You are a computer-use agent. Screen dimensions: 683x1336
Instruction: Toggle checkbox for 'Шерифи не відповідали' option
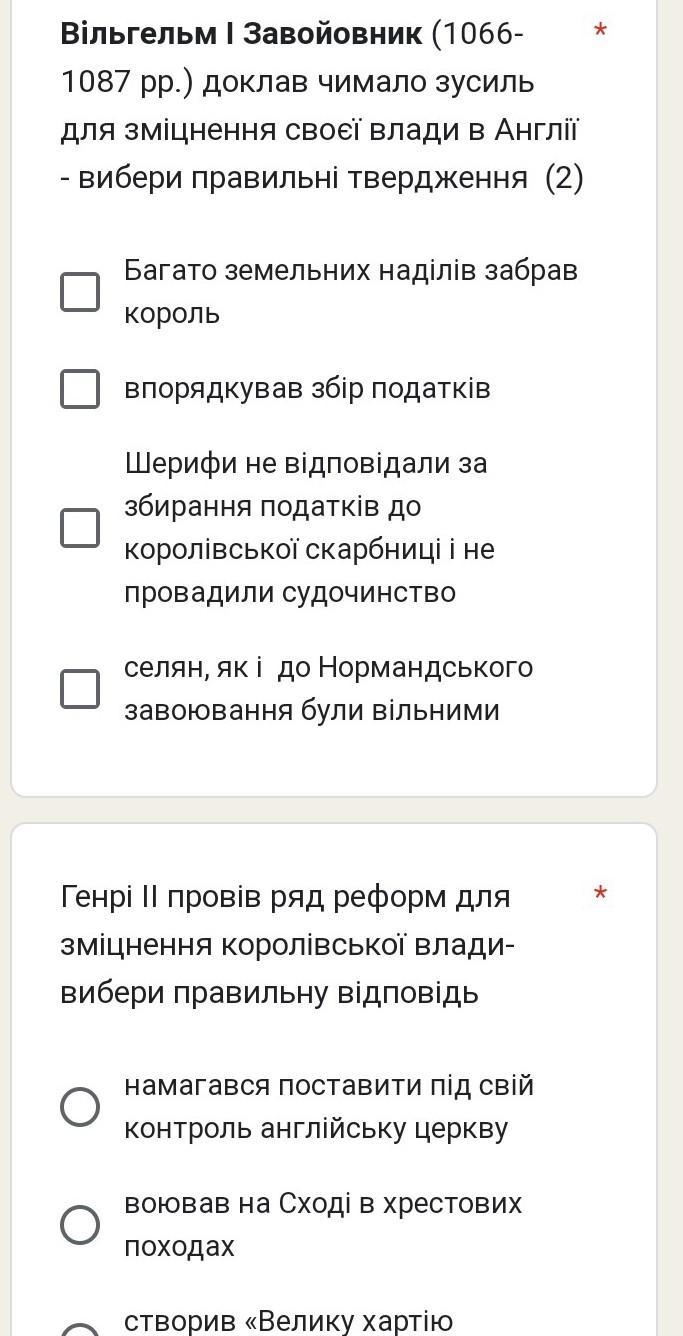[80, 527]
